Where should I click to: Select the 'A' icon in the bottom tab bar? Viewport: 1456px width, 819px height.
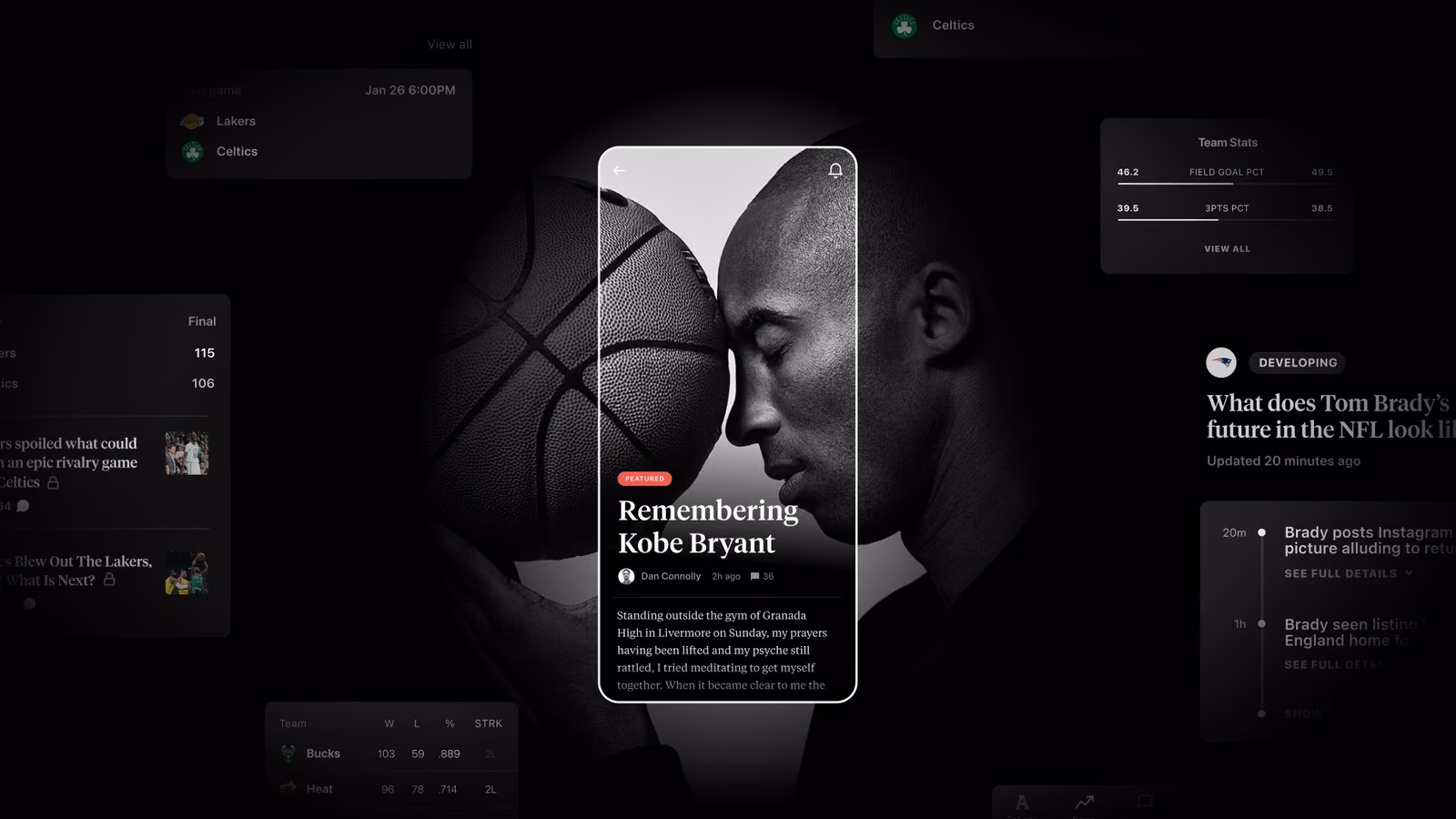coord(1022,803)
